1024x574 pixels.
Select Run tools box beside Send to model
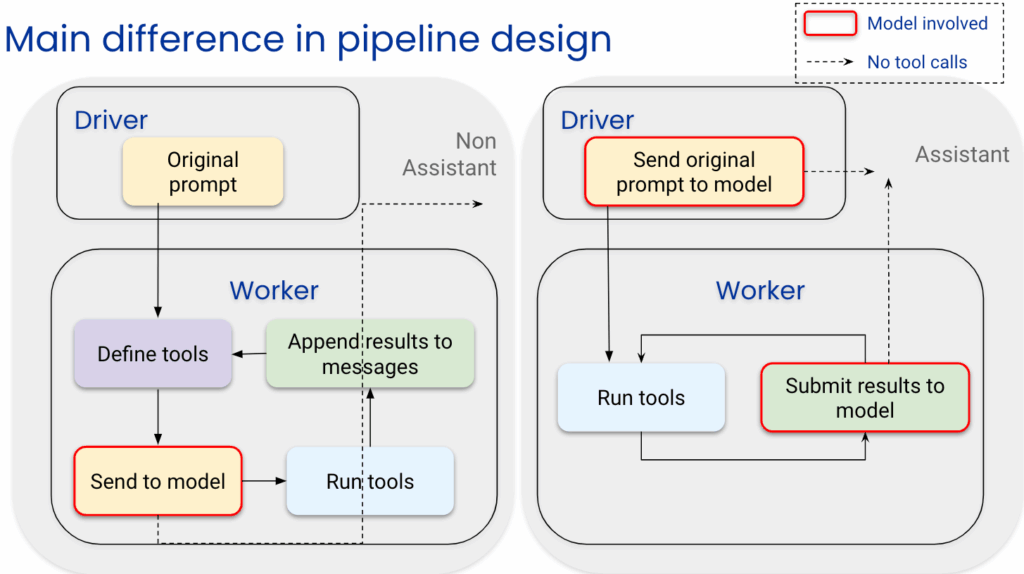[x=370, y=481]
